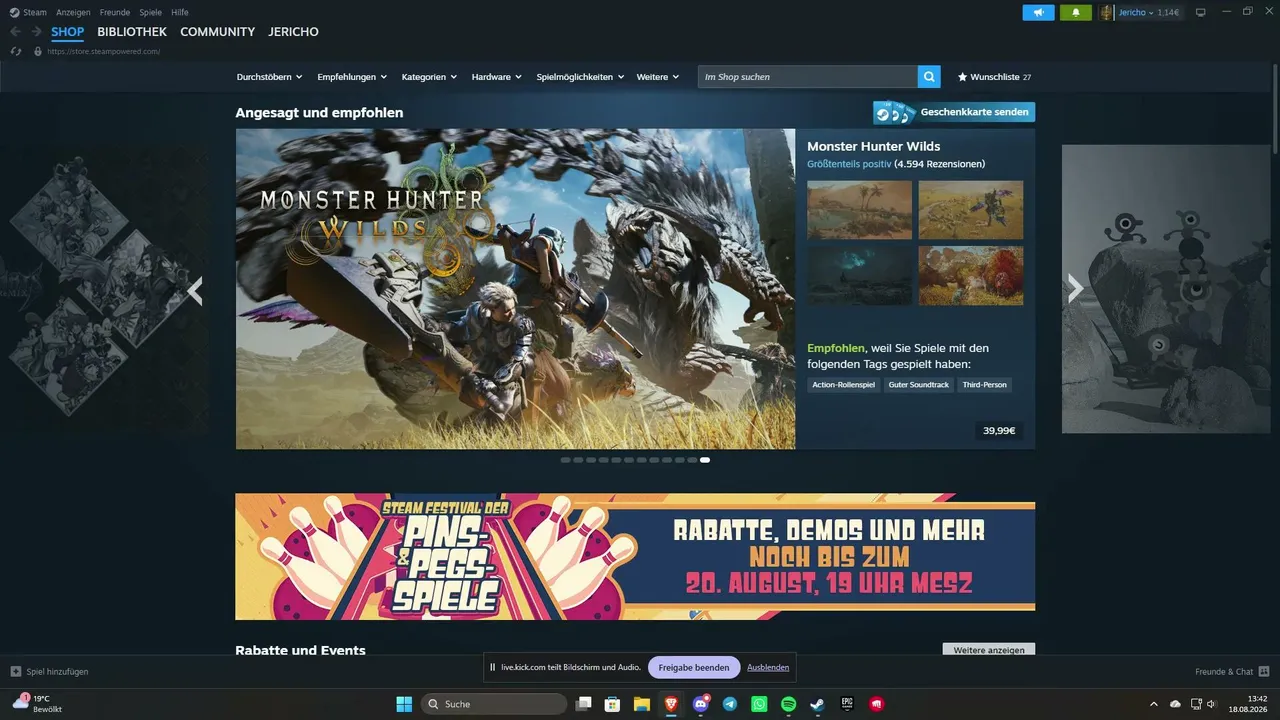Viewport: 1280px width, 720px height.
Task: Expand the Weitere dropdown
Action: click(x=658, y=77)
